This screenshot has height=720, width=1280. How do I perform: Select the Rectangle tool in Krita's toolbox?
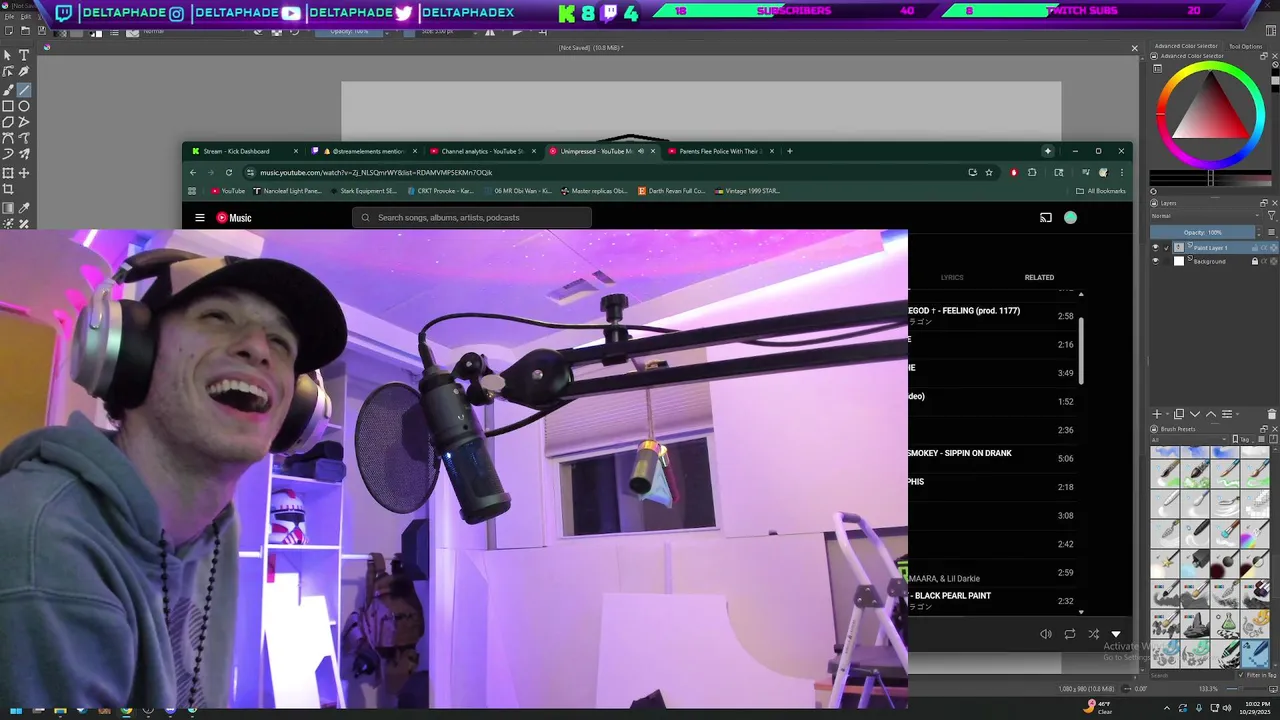[8, 106]
